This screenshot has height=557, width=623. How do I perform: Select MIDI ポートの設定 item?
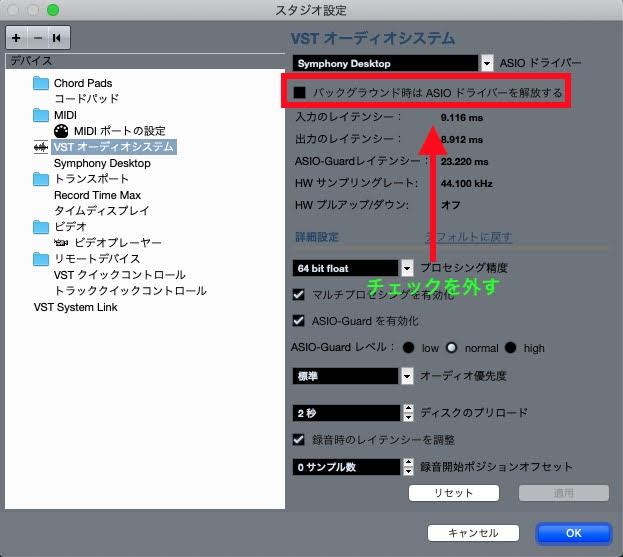pyautogui.click(x=120, y=131)
